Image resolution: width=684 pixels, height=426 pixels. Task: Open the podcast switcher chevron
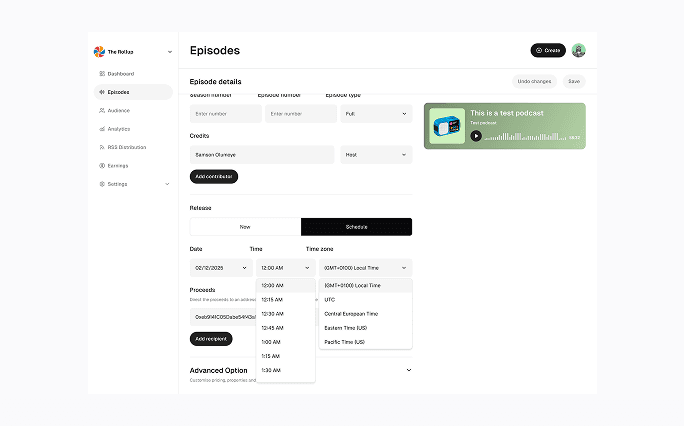click(x=170, y=52)
